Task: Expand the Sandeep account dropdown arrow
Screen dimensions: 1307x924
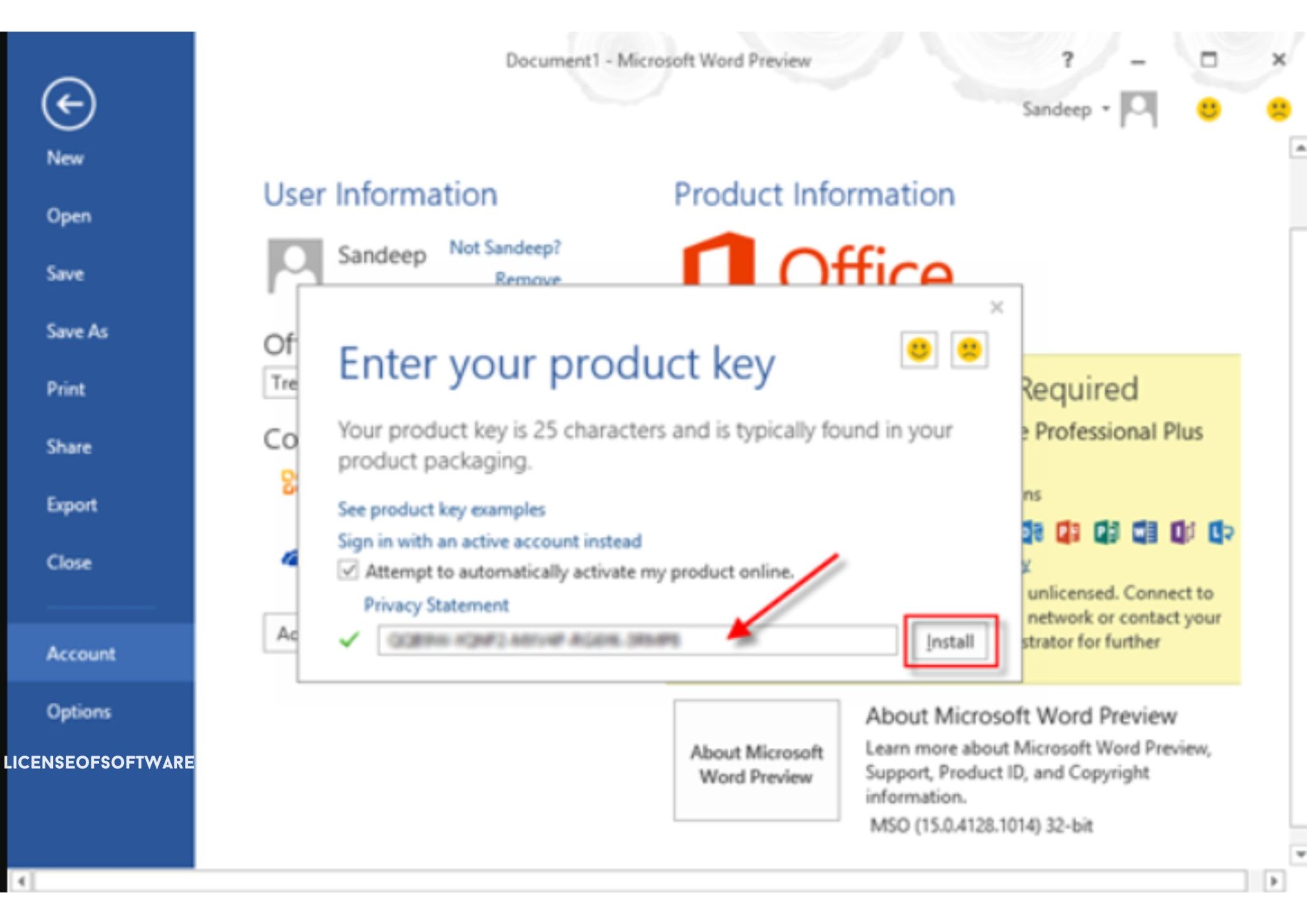Action: click(1106, 109)
